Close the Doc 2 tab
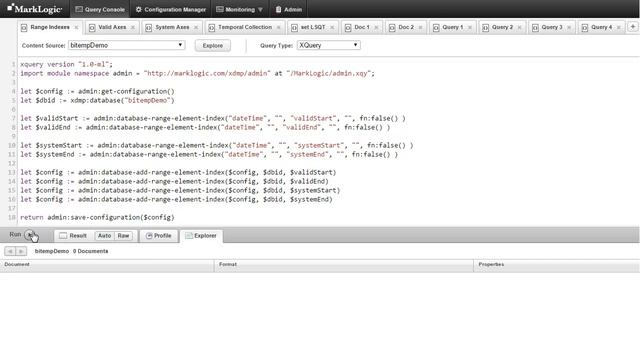Screen dimensions: 640x360 click(420, 27)
